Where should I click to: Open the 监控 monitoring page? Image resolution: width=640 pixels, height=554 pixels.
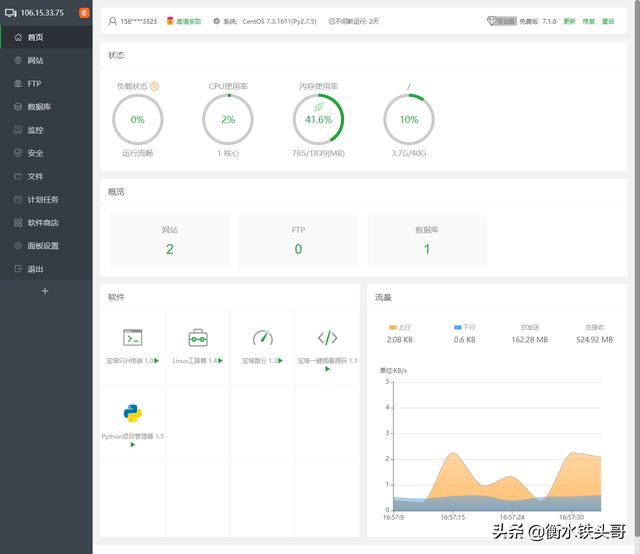pos(46,130)
